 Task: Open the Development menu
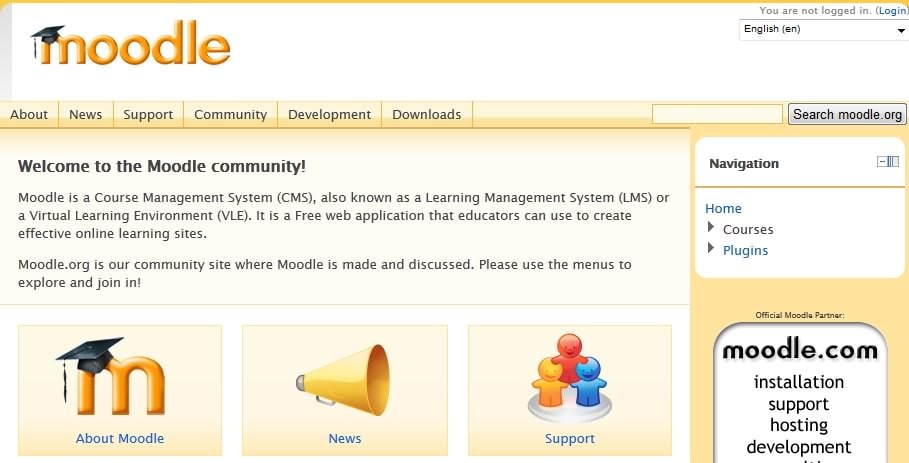[x=329, y=115]
